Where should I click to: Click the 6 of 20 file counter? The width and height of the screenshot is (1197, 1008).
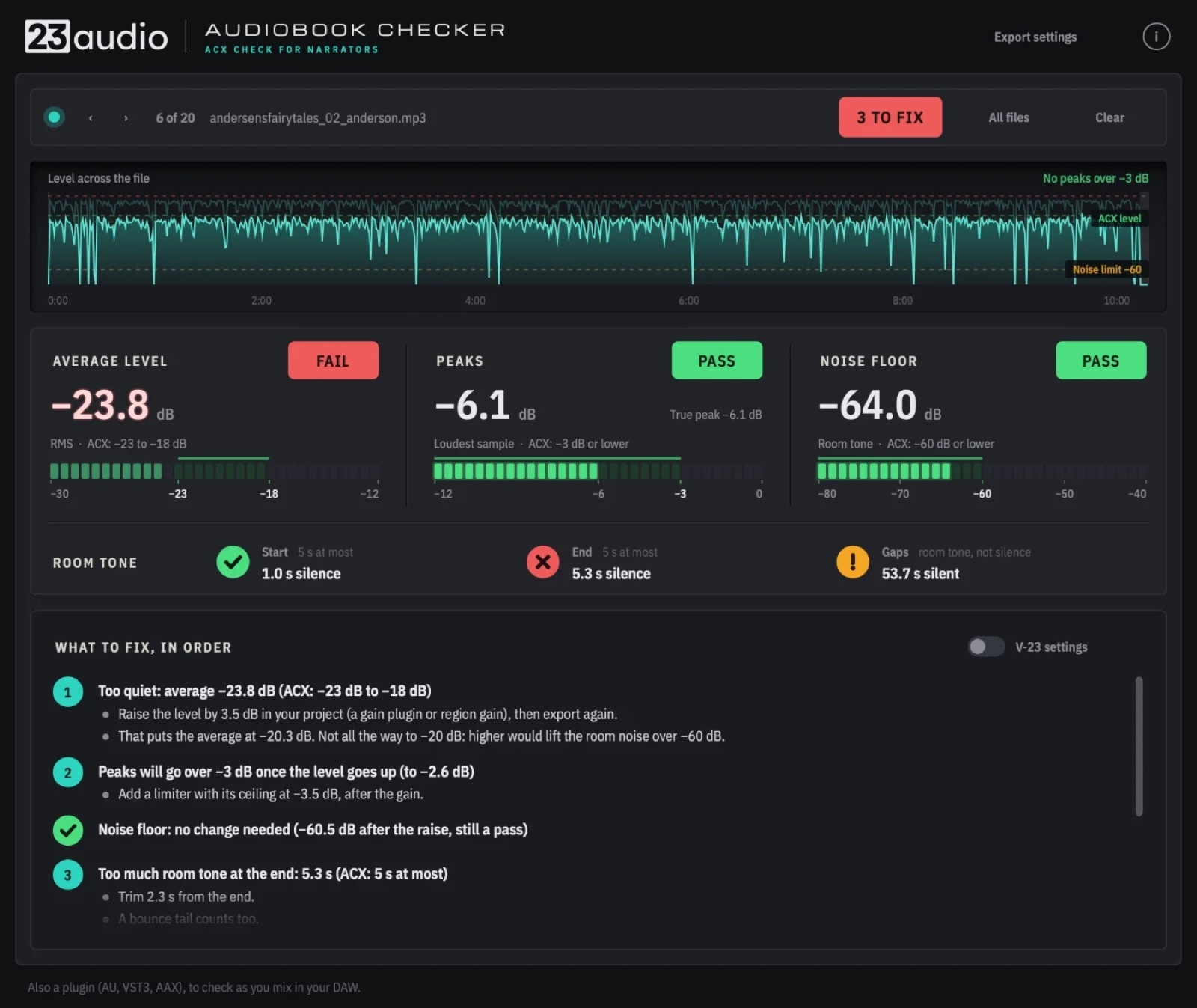pyautogui.click(x=175, y=118)
